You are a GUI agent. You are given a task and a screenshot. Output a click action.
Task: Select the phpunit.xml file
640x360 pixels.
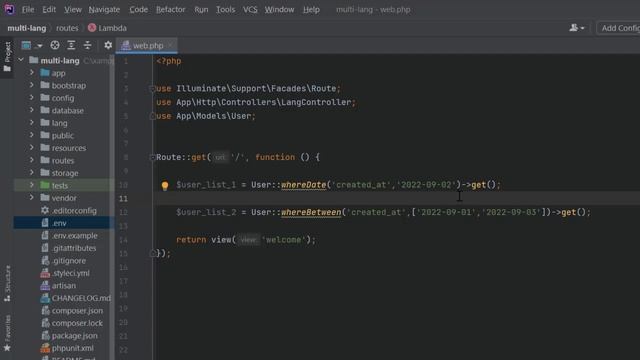pos(67,348)
